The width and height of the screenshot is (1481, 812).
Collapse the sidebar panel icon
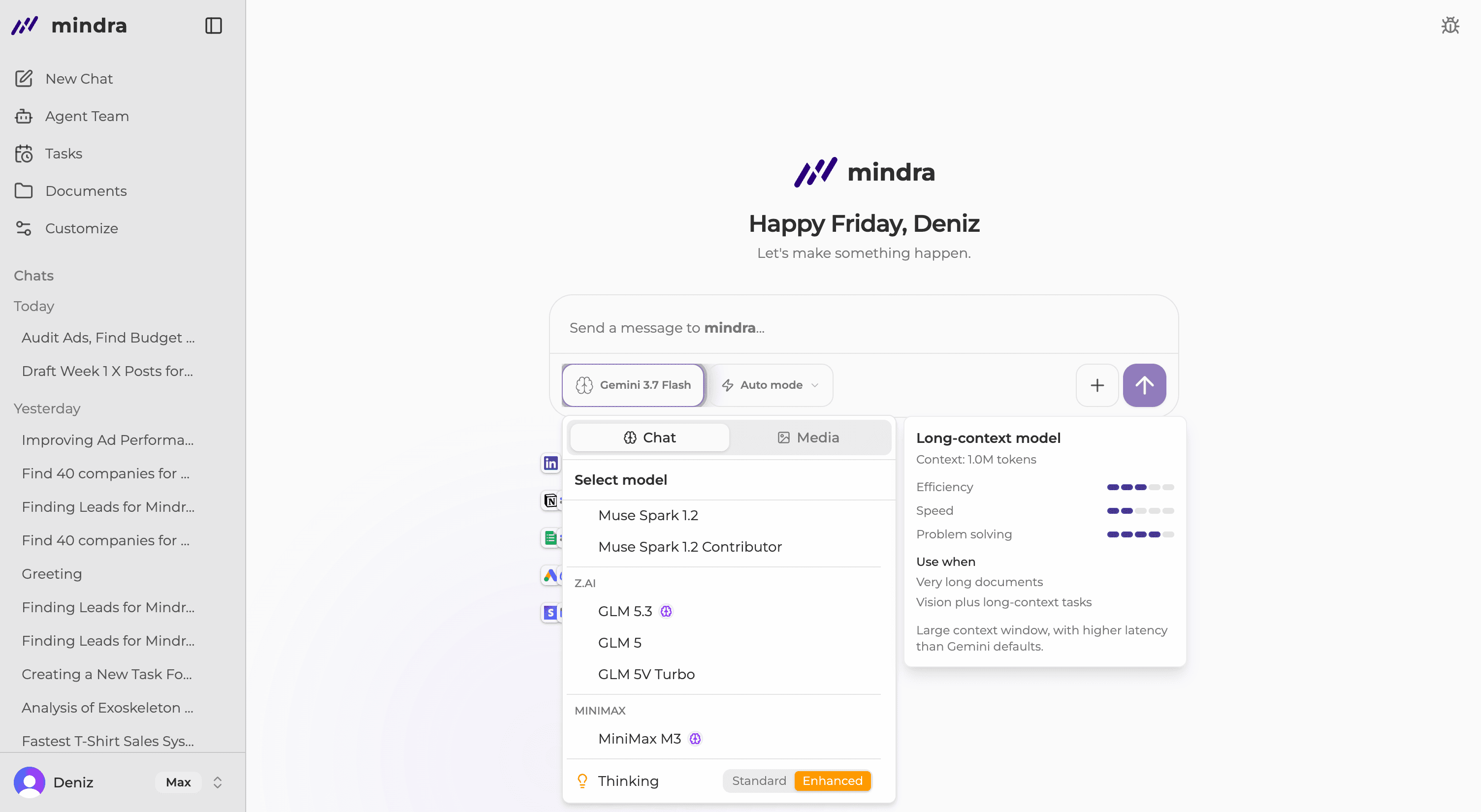pos(213,25)
